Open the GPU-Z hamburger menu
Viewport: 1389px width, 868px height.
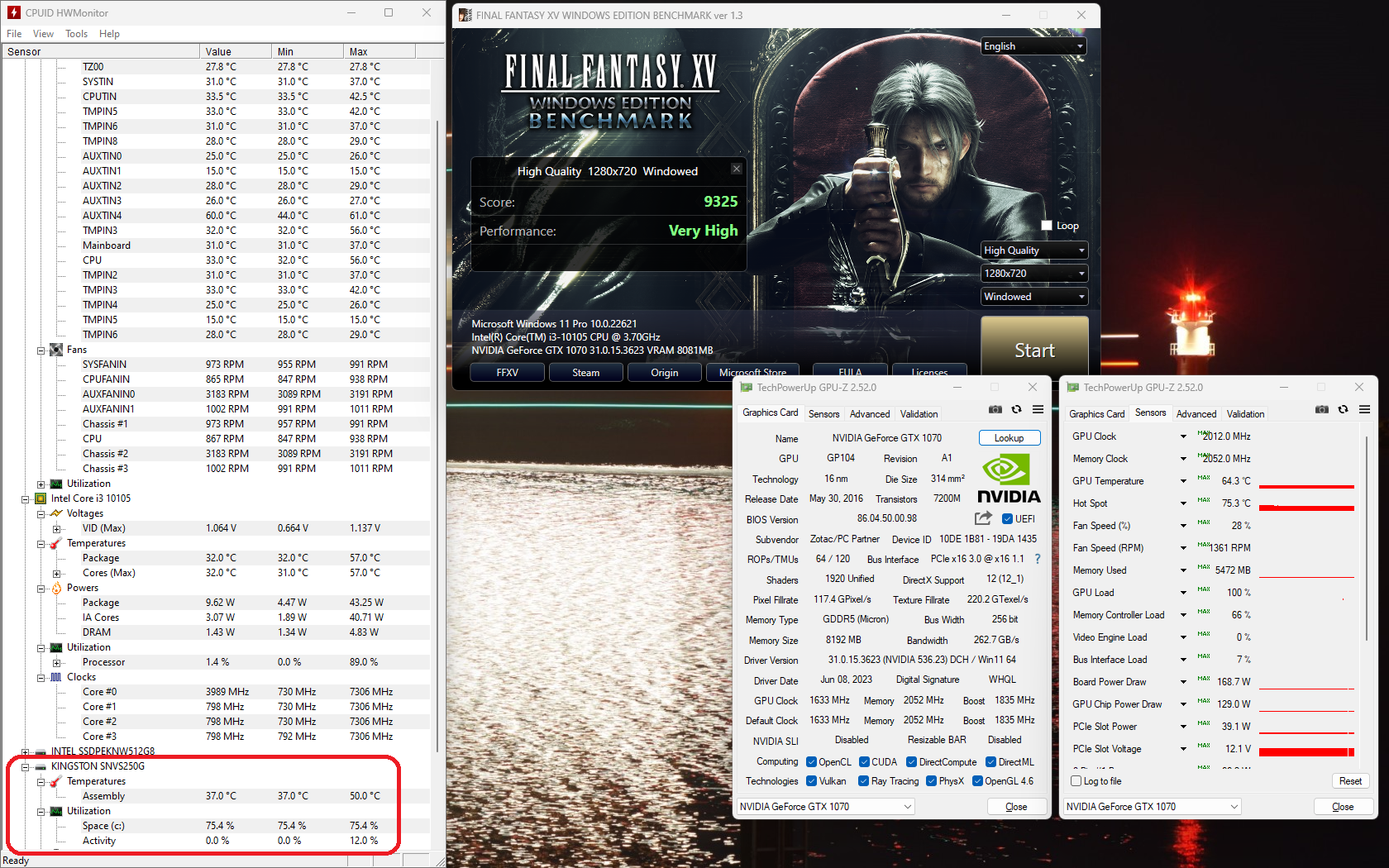[1038, 409]
